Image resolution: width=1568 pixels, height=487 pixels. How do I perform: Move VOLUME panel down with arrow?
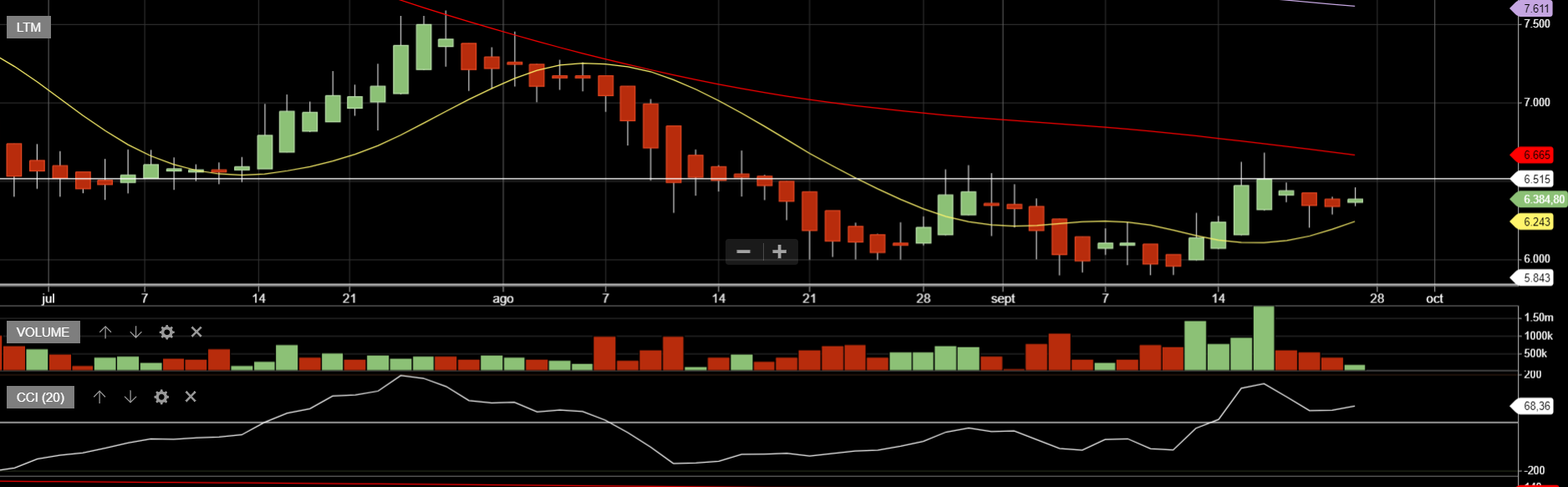coord(136,332)
